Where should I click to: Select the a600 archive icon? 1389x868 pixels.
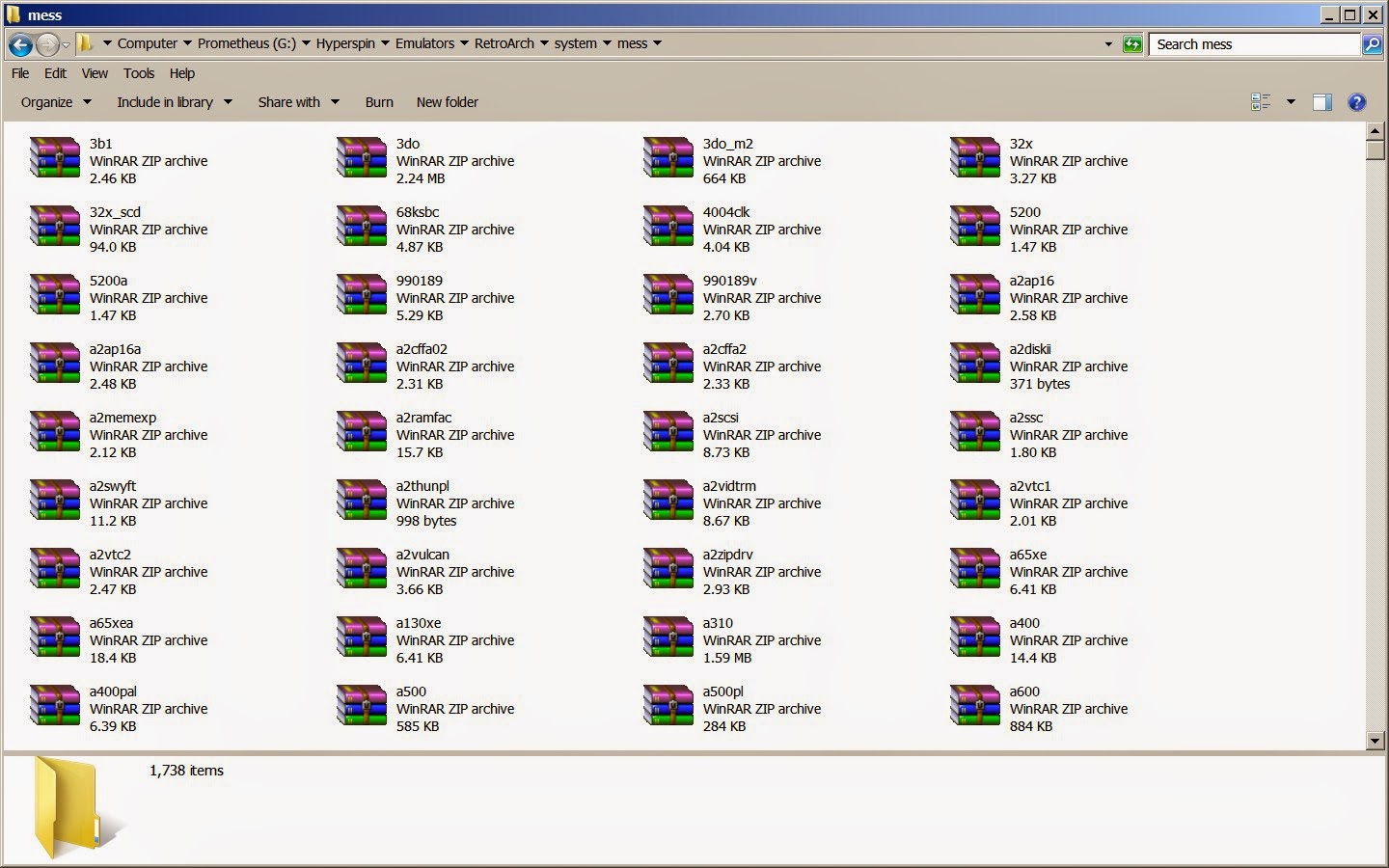click(975, 707)
